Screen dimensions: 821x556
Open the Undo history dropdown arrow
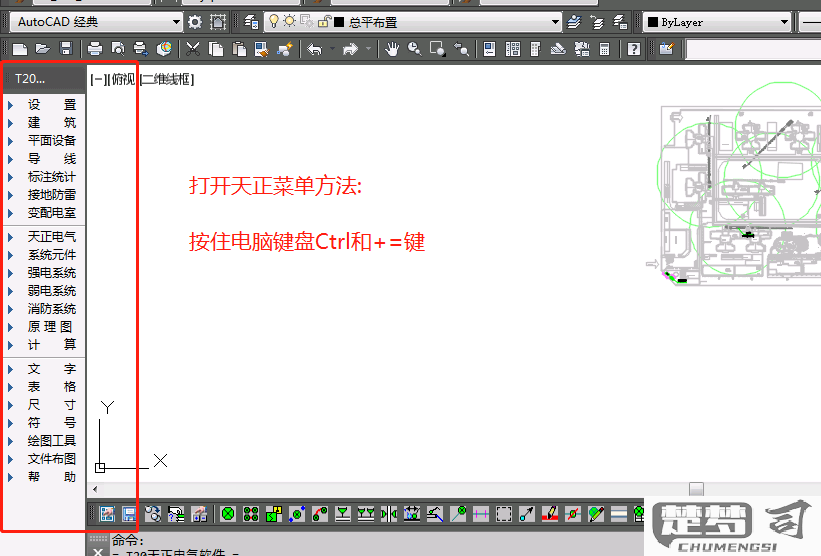[332, 49]
